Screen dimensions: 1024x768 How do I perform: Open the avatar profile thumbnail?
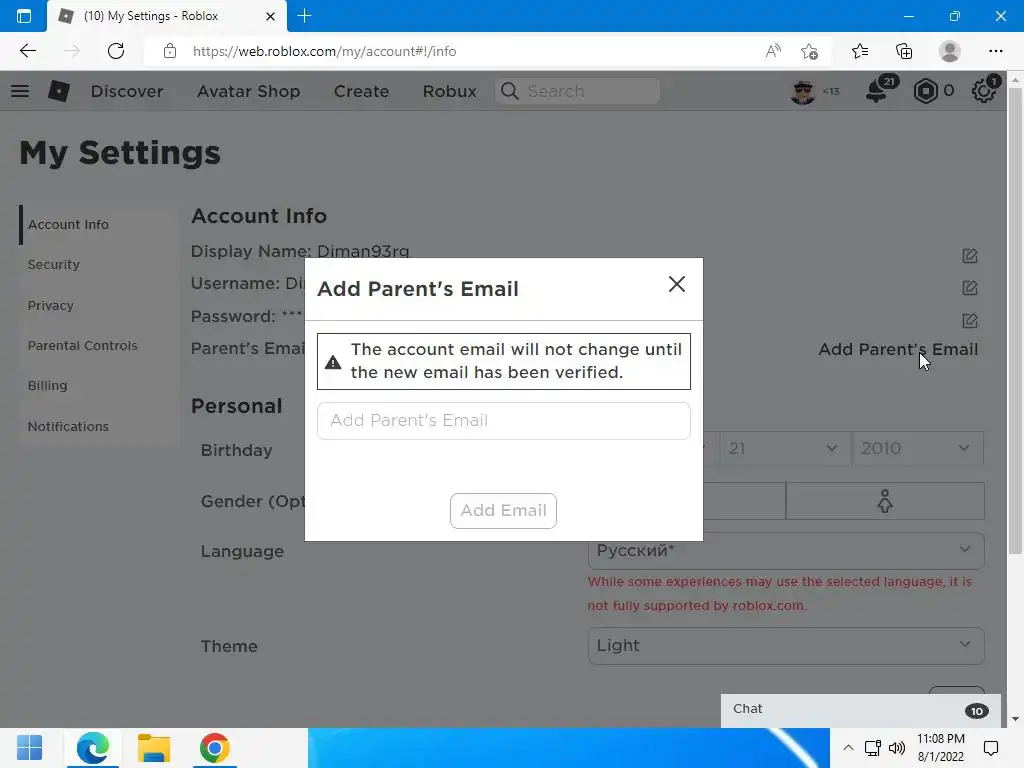point(803,91)
